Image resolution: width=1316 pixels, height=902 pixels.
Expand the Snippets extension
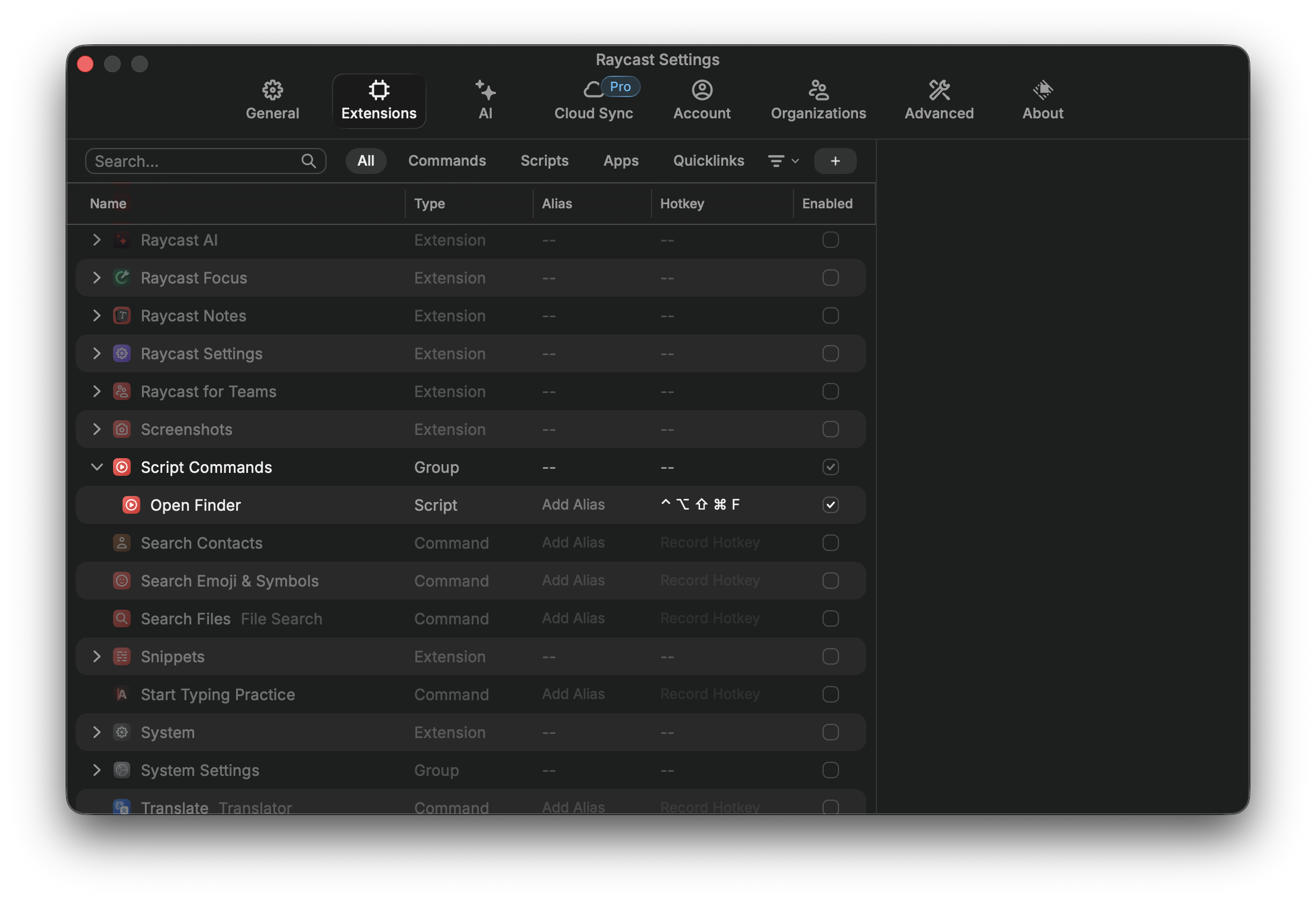pos(96,656)
